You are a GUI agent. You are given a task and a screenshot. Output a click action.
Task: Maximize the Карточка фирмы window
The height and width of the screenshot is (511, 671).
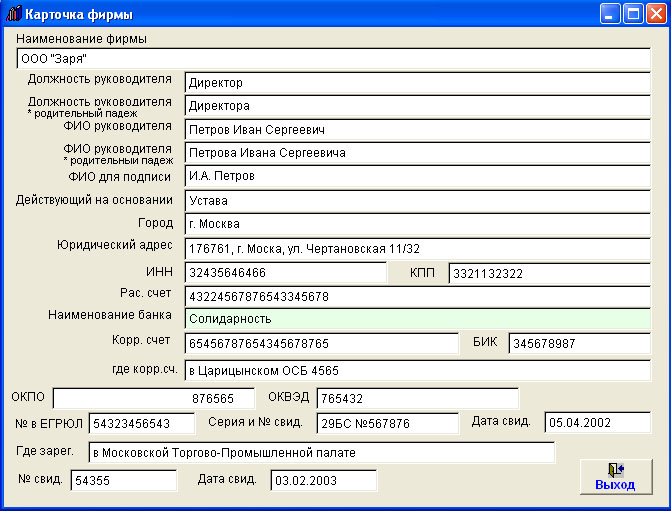point(633,14)
